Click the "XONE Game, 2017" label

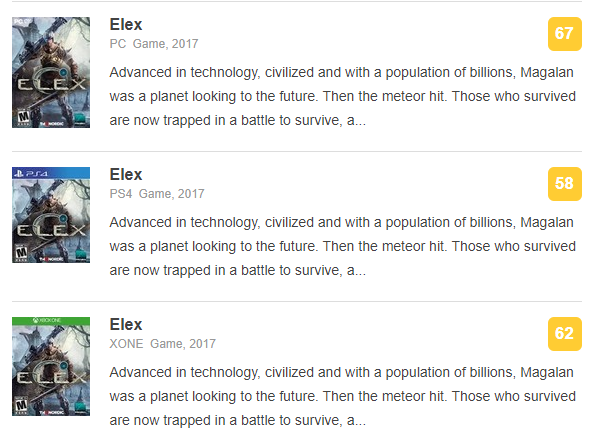(x=162, y=344)
